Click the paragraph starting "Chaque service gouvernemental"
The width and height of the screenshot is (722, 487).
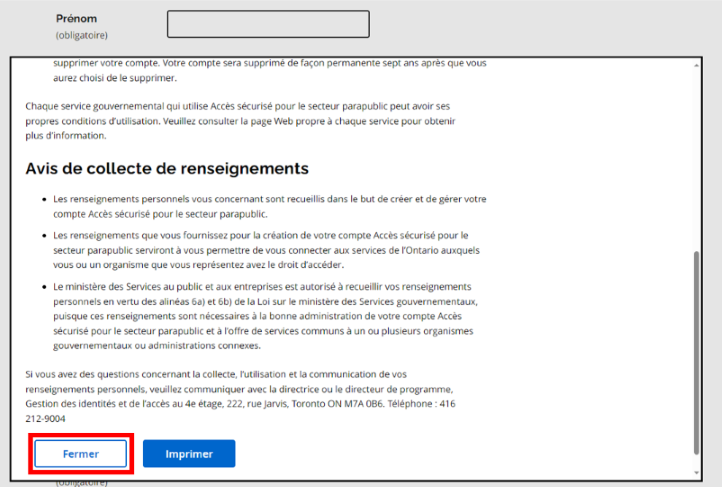point(238,120)
